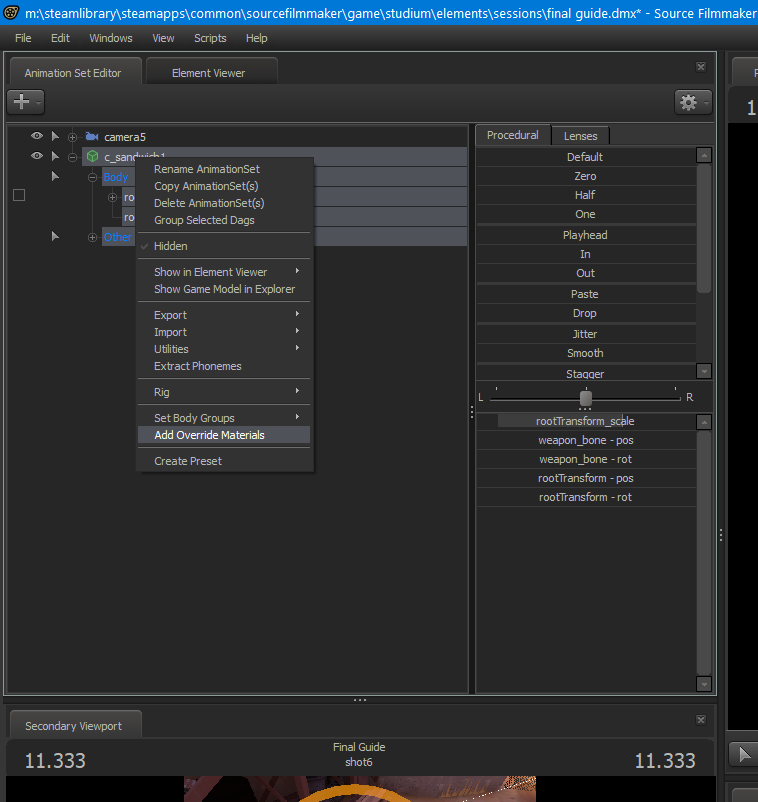Open the Set Body Groups submenu
Image resolution: width=758 pixels, height=802 pixels.
point(224,418)
